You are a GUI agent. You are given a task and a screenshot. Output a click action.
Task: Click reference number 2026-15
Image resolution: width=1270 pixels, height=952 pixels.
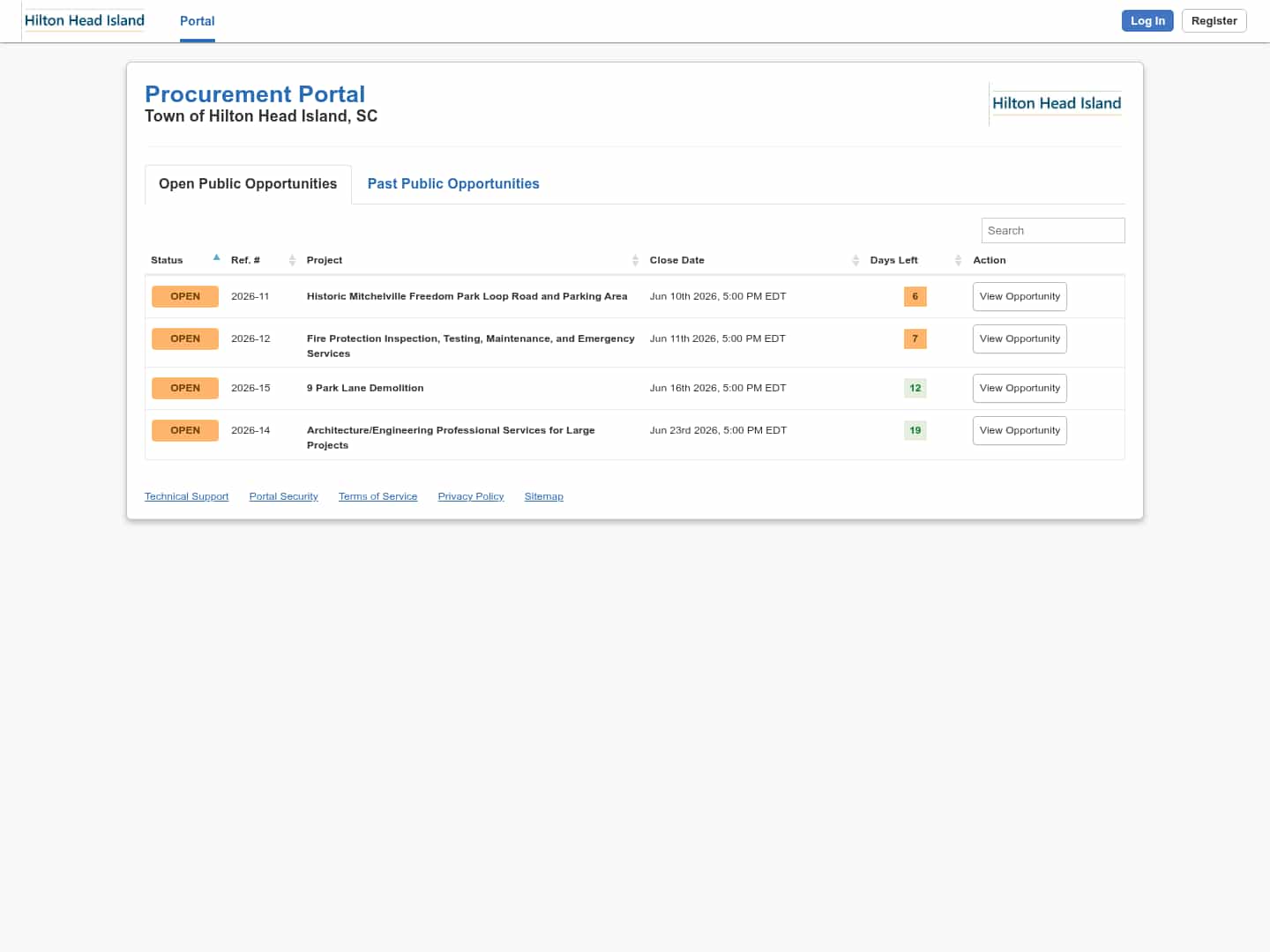[250, 388]
